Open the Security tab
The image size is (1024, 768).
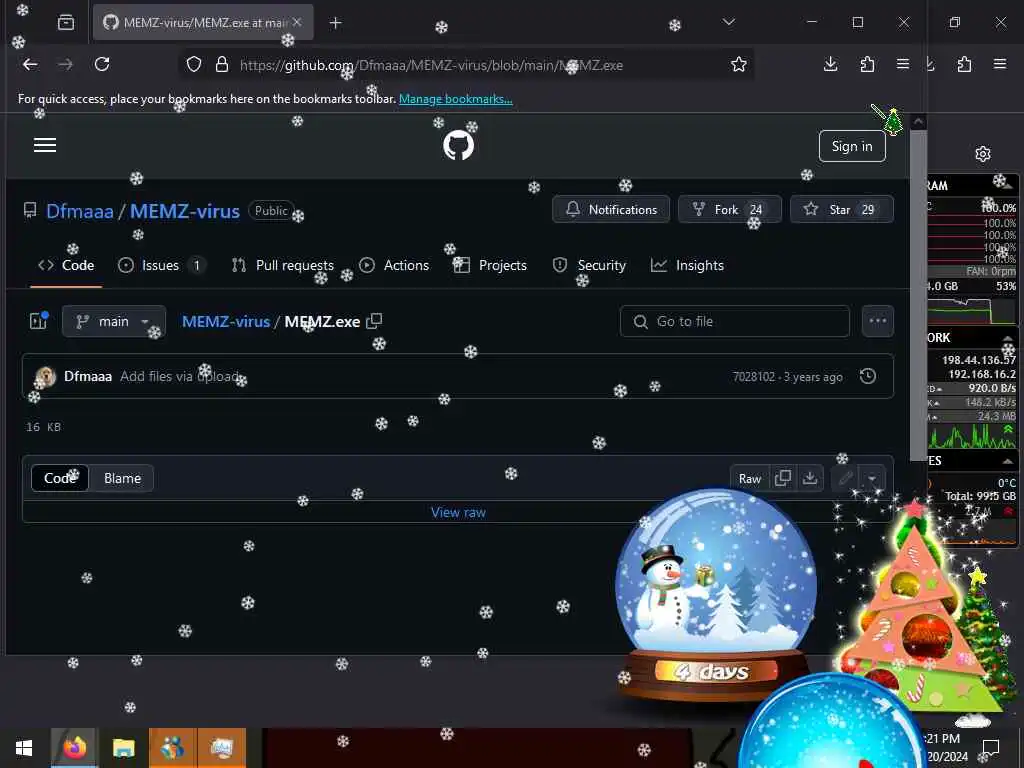[x=589, y=266]
